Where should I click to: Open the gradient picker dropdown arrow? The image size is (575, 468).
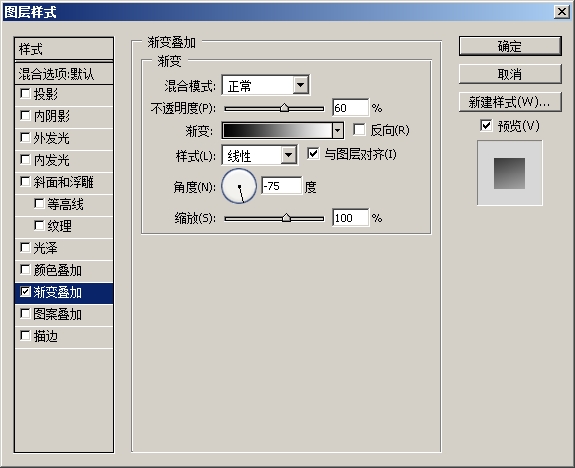pyautogui.click(x=338, y=130)
